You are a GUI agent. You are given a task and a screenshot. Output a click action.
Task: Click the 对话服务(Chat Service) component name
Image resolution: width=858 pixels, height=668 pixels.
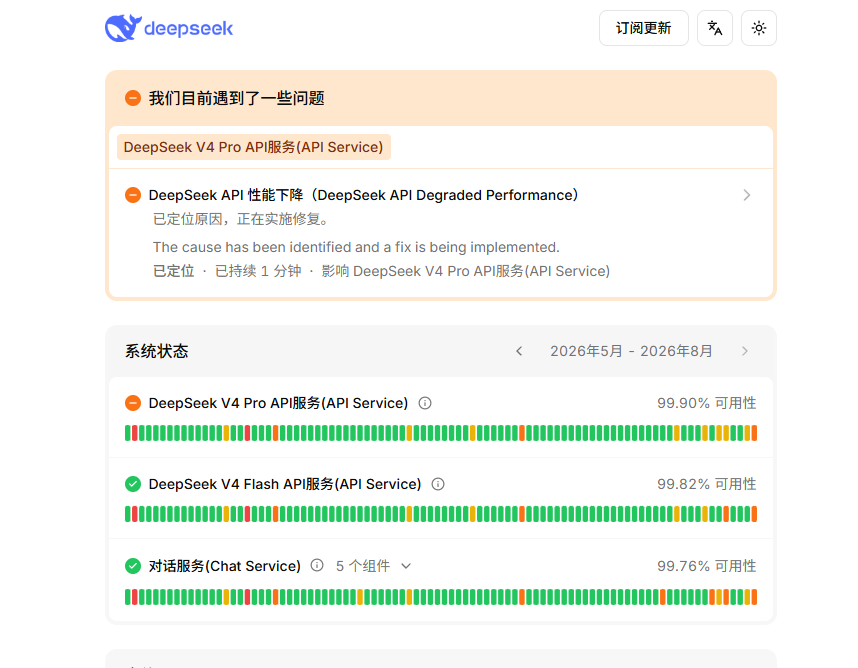(225, 566)
